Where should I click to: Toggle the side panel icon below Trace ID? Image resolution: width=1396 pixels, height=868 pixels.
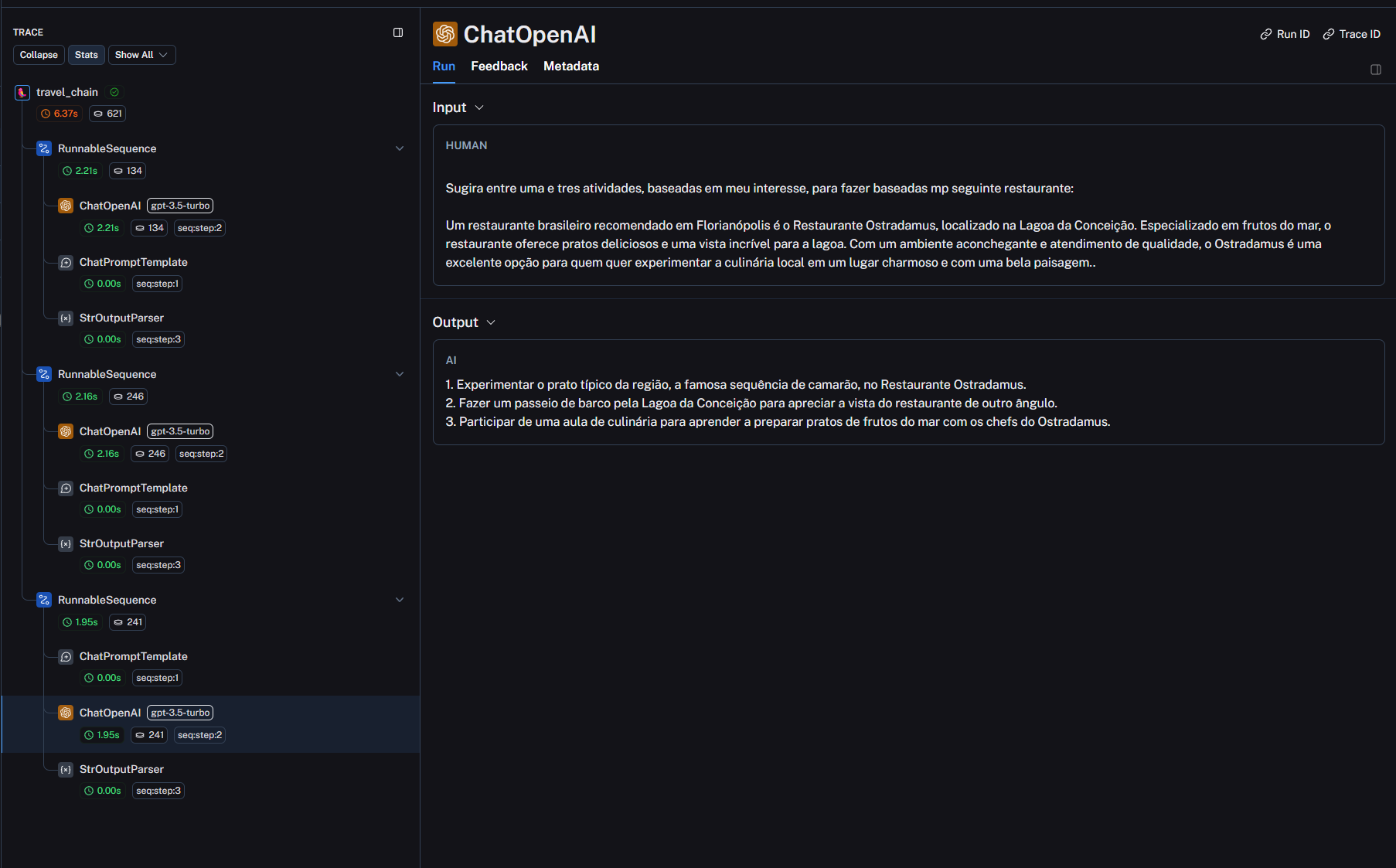pyautogui.click(x=1376, y=70)
